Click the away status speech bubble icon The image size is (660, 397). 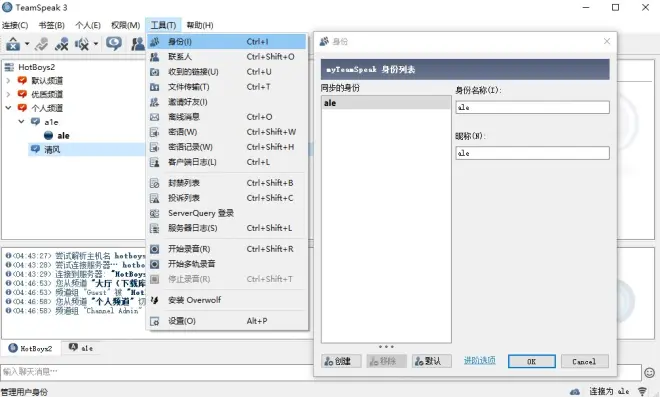pyautogui.click(x=114, y=43)
